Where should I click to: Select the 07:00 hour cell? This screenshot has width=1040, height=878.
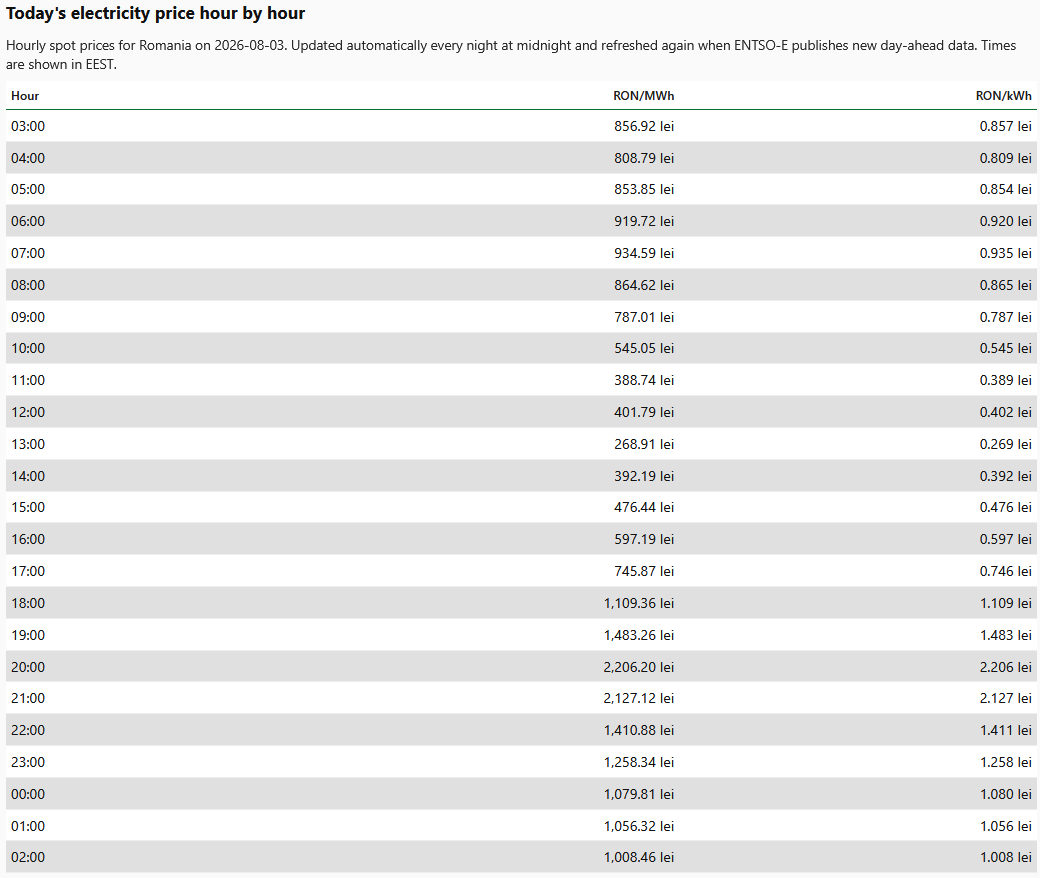pos(28,253)
